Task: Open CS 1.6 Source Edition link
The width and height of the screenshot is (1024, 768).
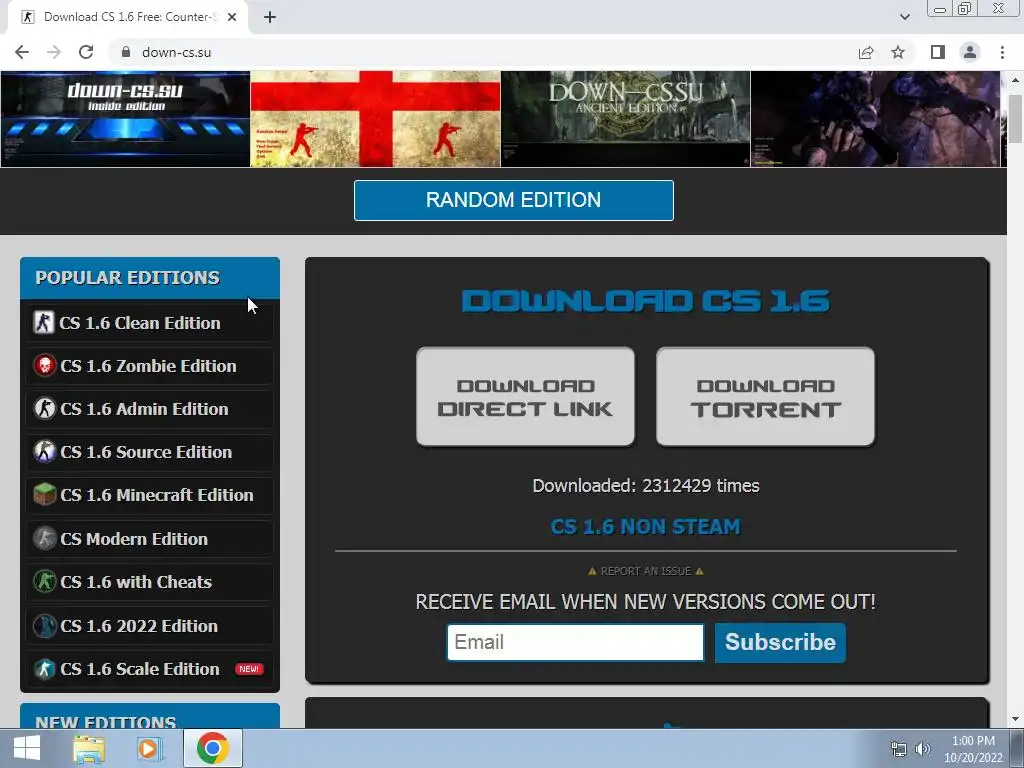Action: [146, 452]
